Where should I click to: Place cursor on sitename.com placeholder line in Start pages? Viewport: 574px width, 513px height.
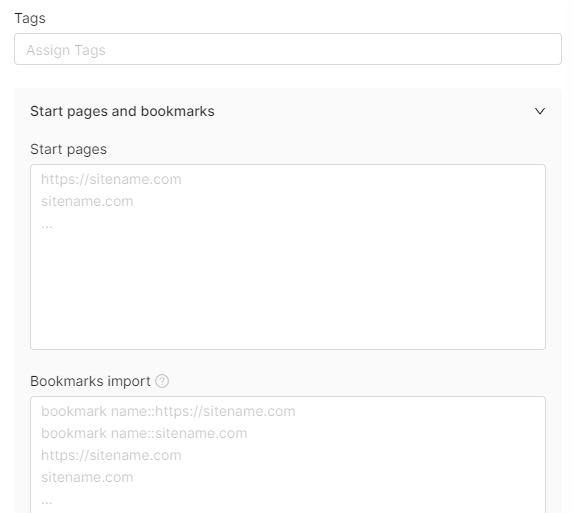click(87, 201)
